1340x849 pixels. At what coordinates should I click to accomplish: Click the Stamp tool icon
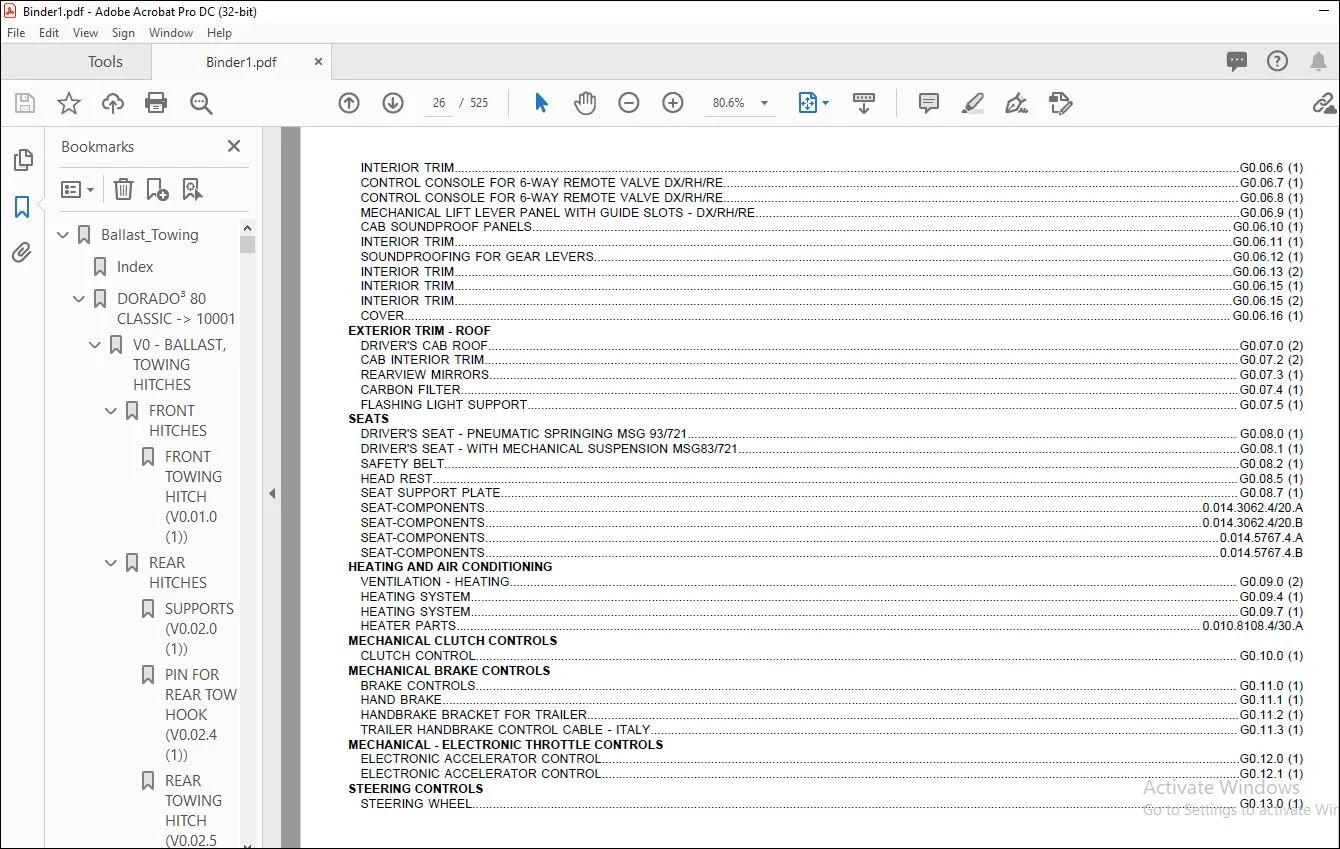(1061, 103)
